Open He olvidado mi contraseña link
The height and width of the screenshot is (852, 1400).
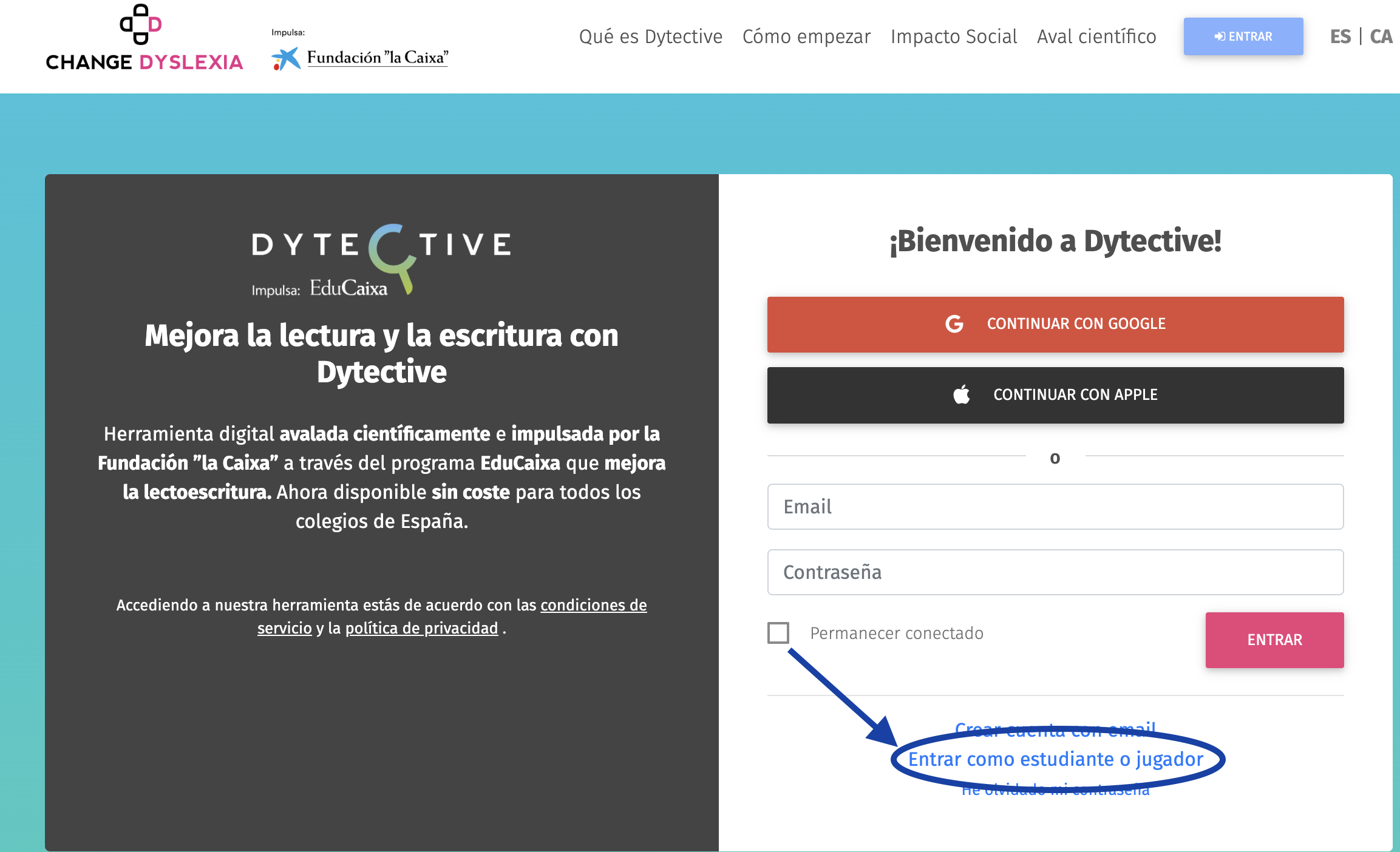tap(1056, 789)
